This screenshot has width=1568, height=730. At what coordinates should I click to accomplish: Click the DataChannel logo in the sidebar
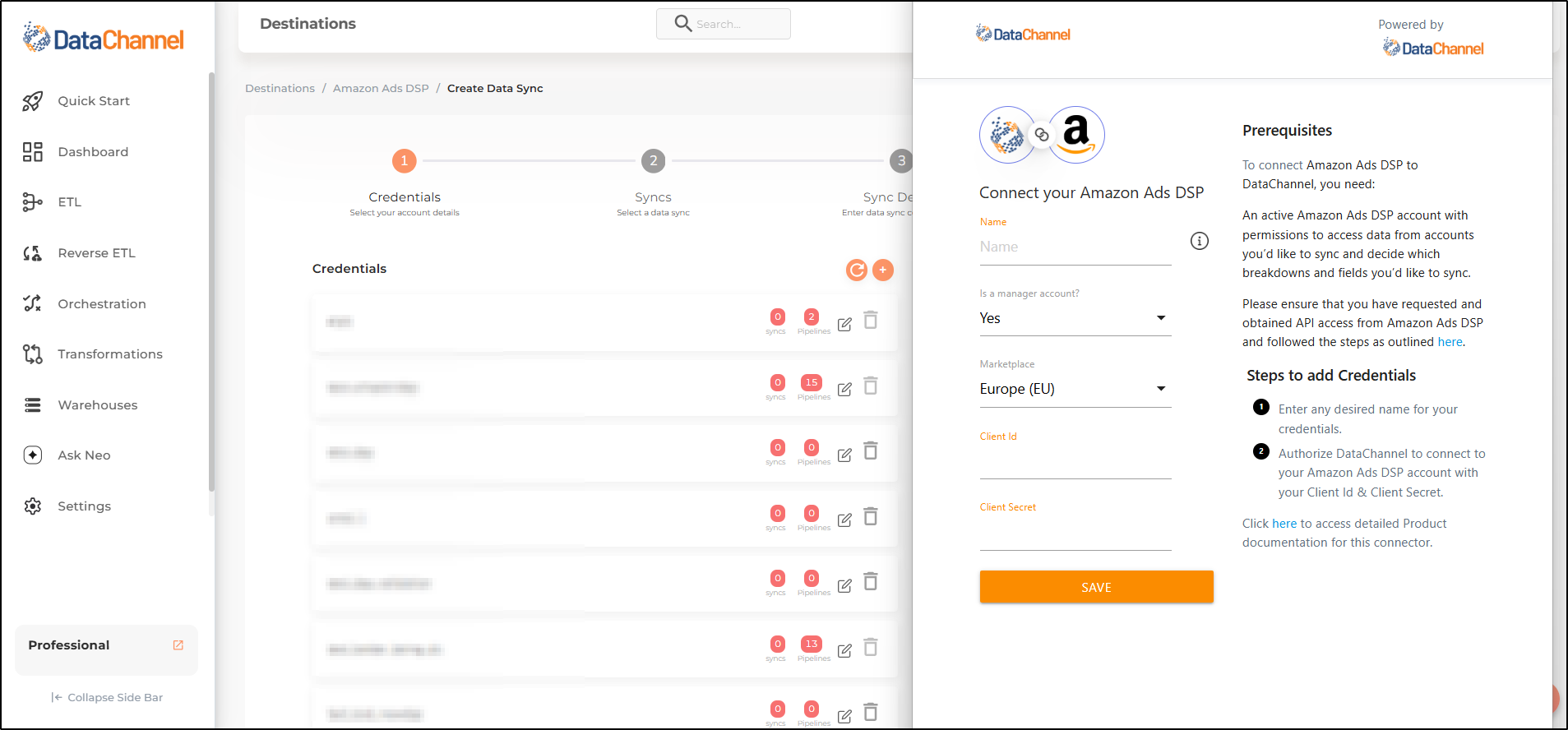tap(103, 39)
